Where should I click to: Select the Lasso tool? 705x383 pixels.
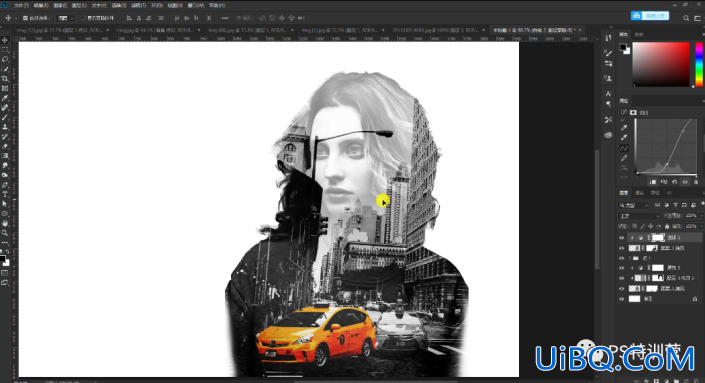[5, 59]
